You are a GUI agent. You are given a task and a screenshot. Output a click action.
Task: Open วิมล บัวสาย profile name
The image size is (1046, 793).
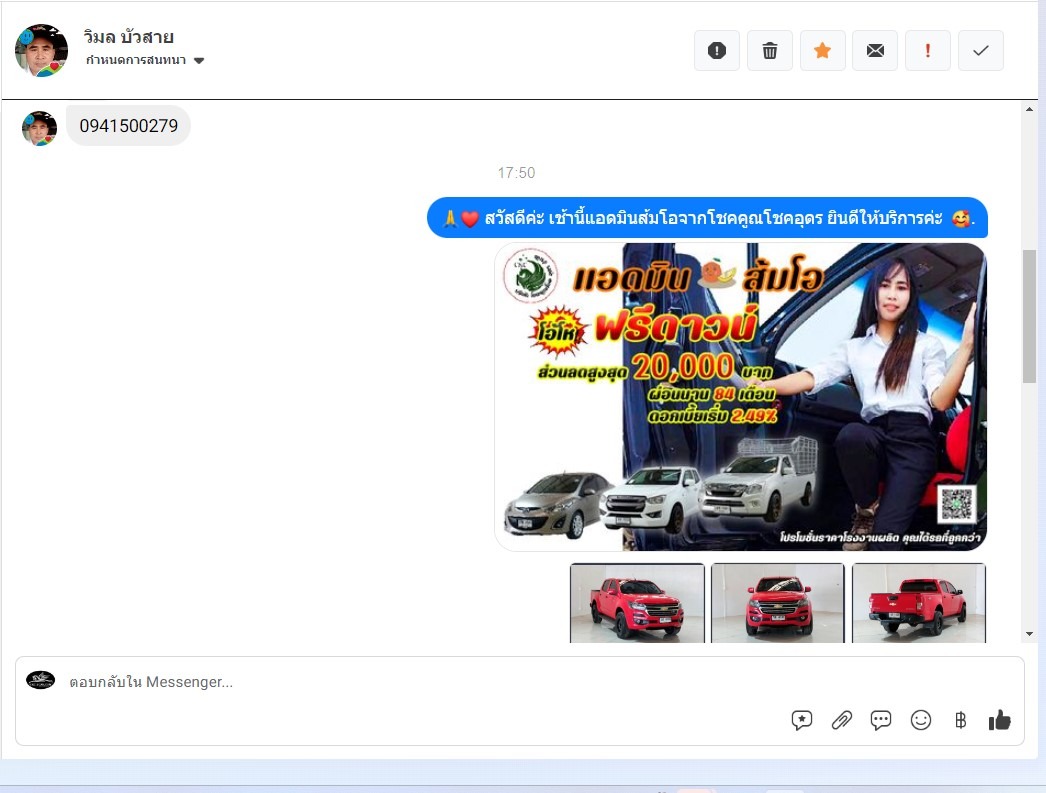point(129,38)
